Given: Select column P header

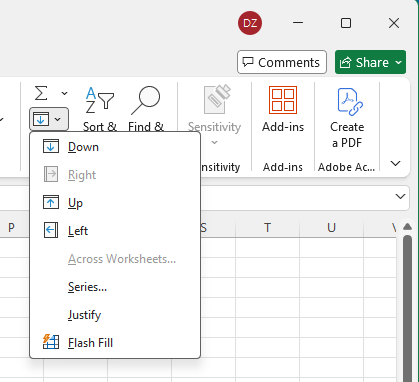Looking at the screenshot, I should (x=11, y=228).
